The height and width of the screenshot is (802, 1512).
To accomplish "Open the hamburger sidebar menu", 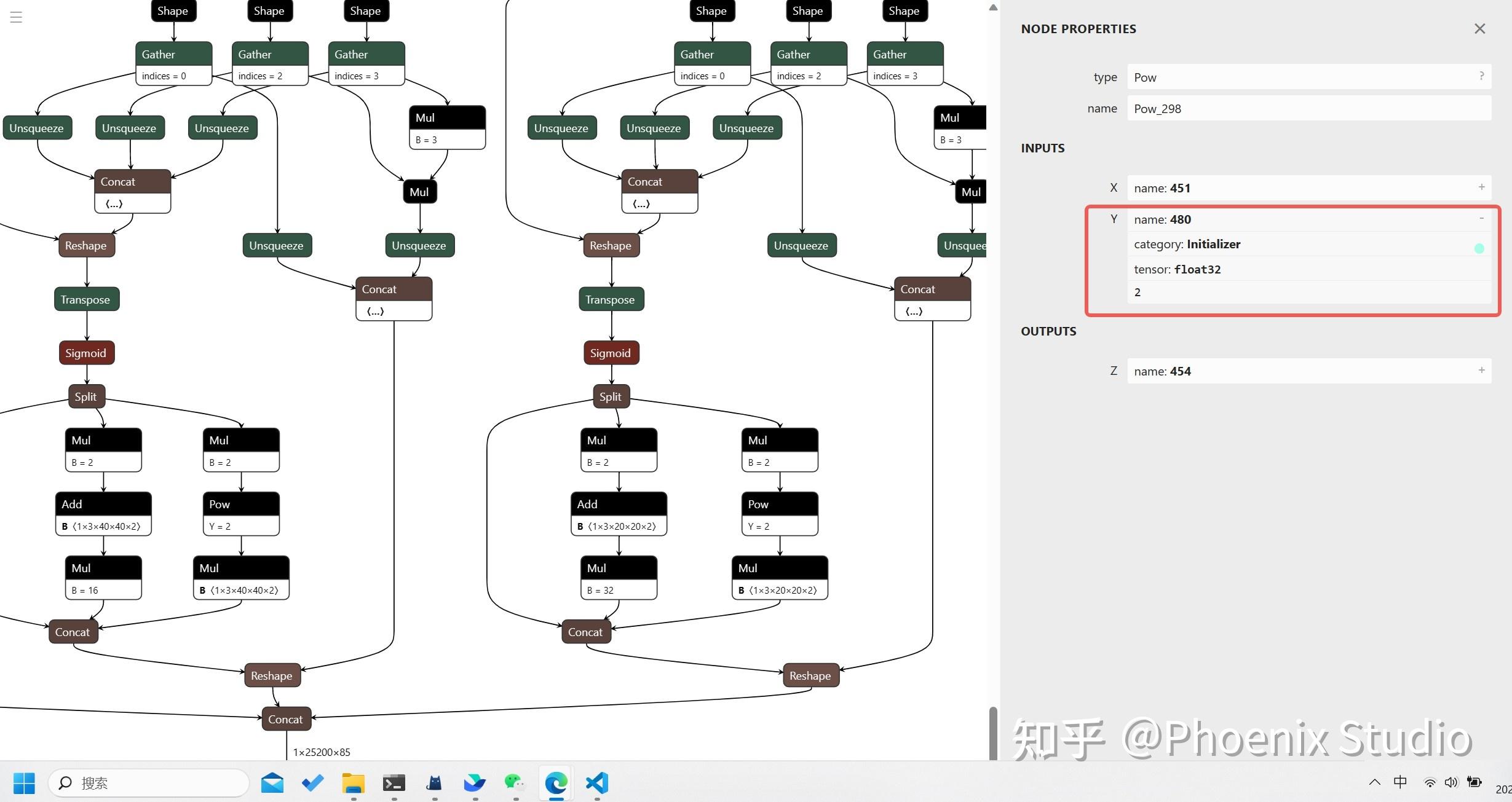I will coord(15,17).
